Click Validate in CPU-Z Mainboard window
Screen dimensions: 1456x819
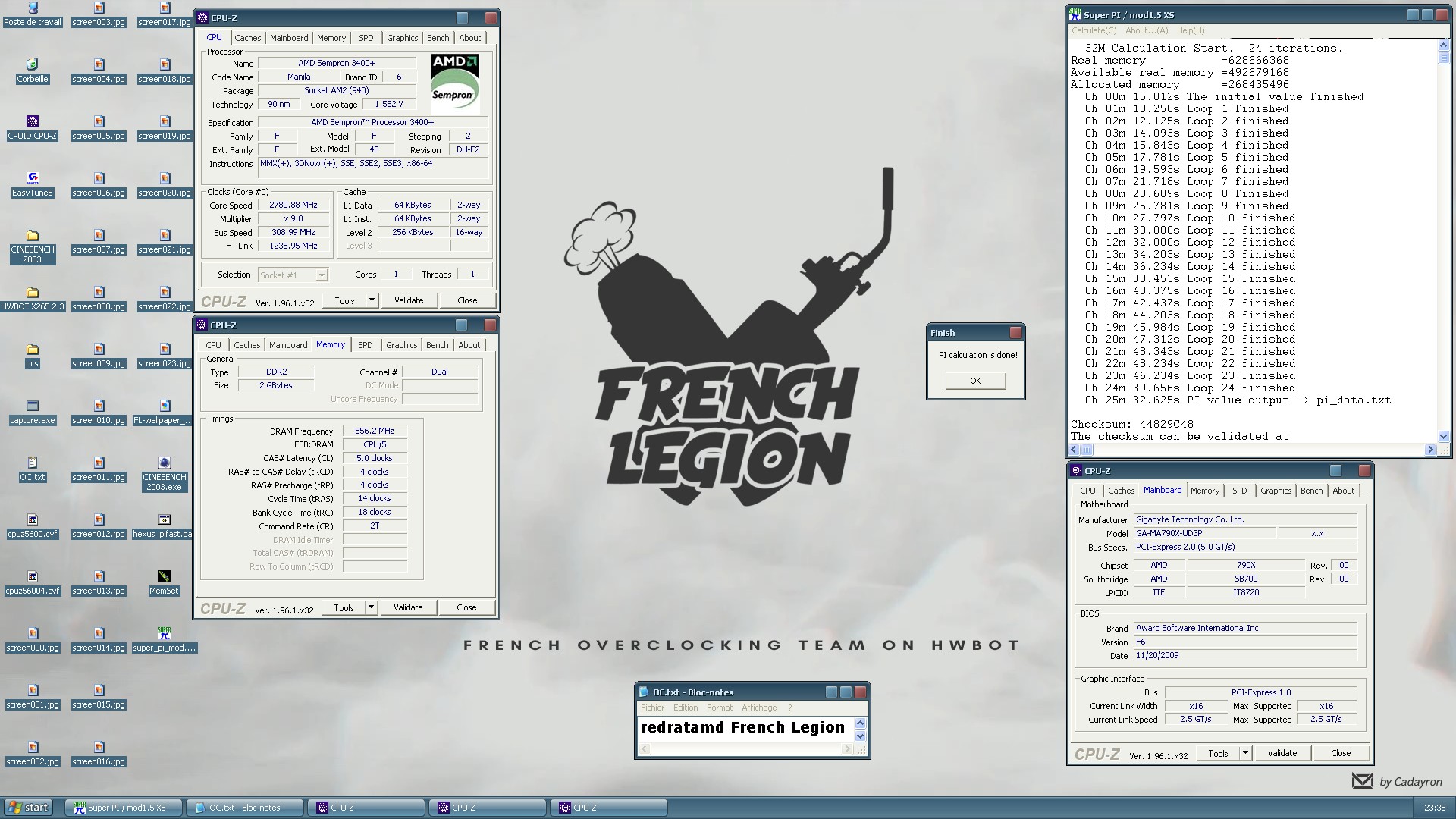[1282, 753]
